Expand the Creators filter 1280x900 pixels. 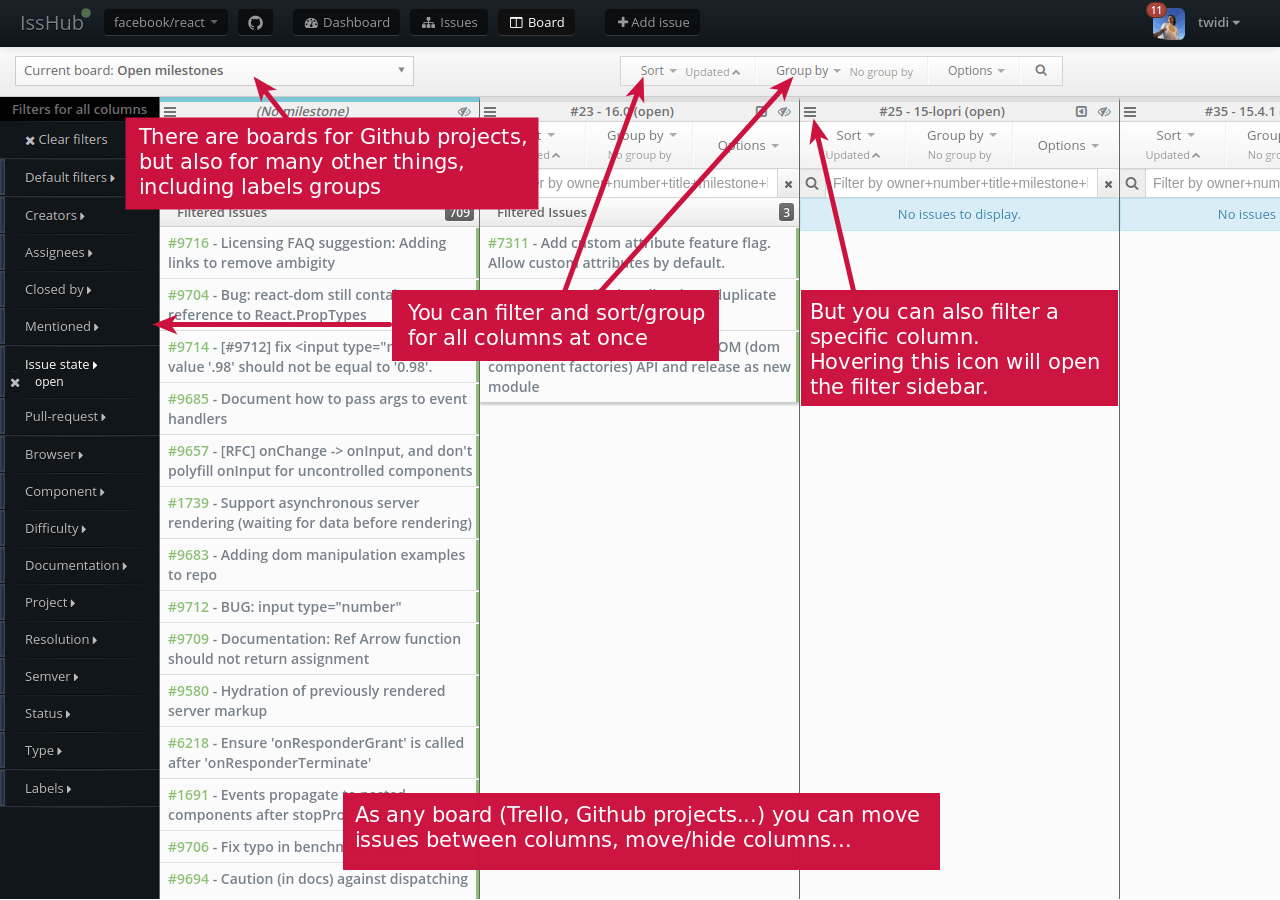[55, 216]
